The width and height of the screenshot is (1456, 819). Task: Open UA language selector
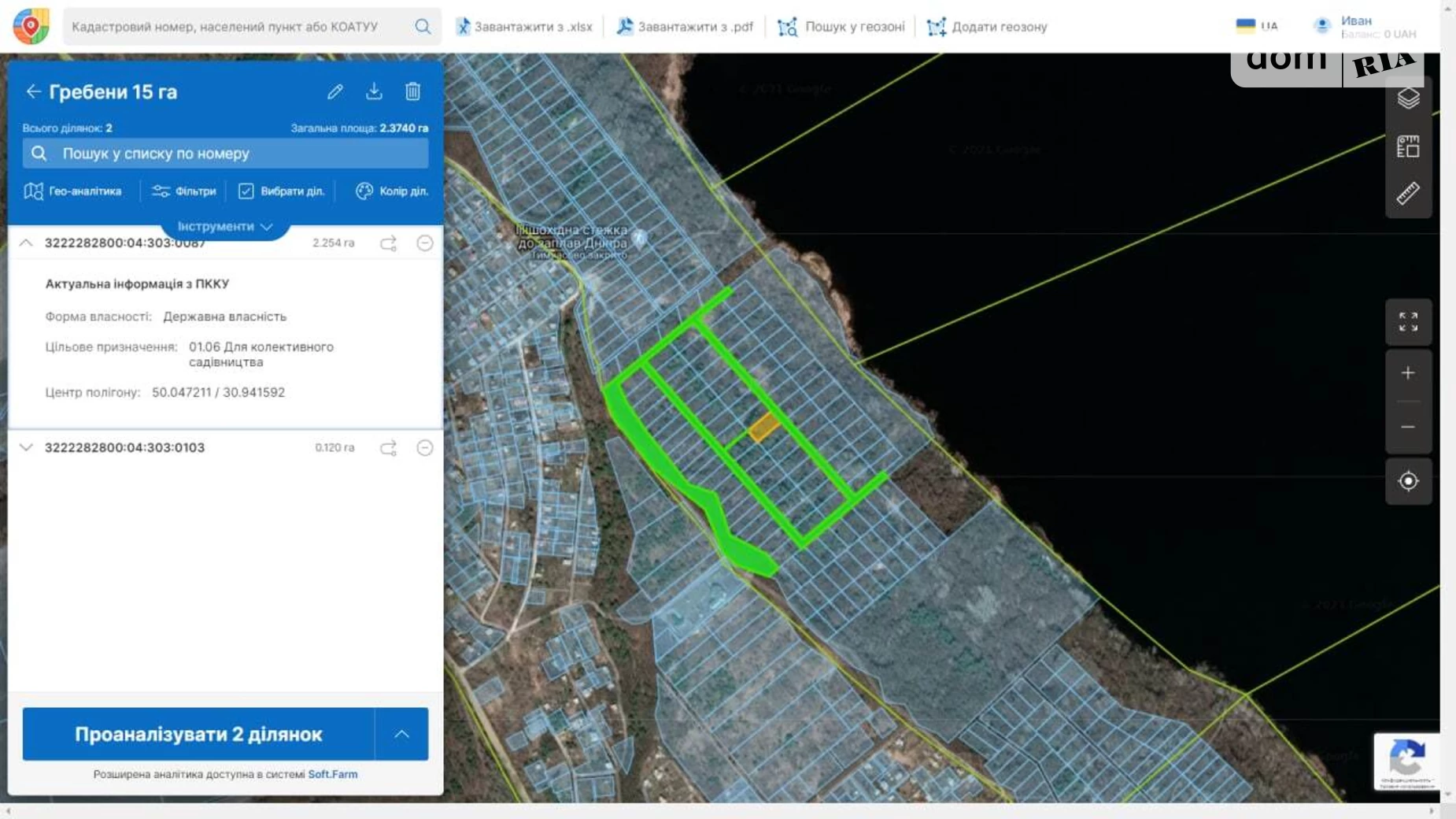(x=1257, y=26)
